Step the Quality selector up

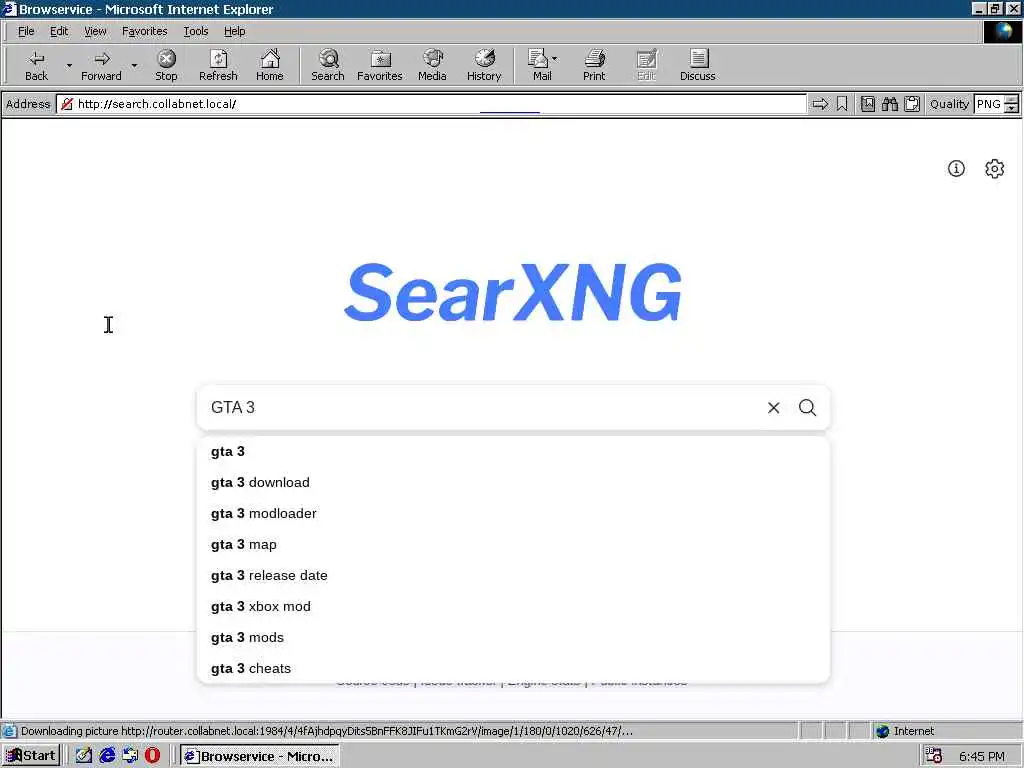coord(1011,99)
